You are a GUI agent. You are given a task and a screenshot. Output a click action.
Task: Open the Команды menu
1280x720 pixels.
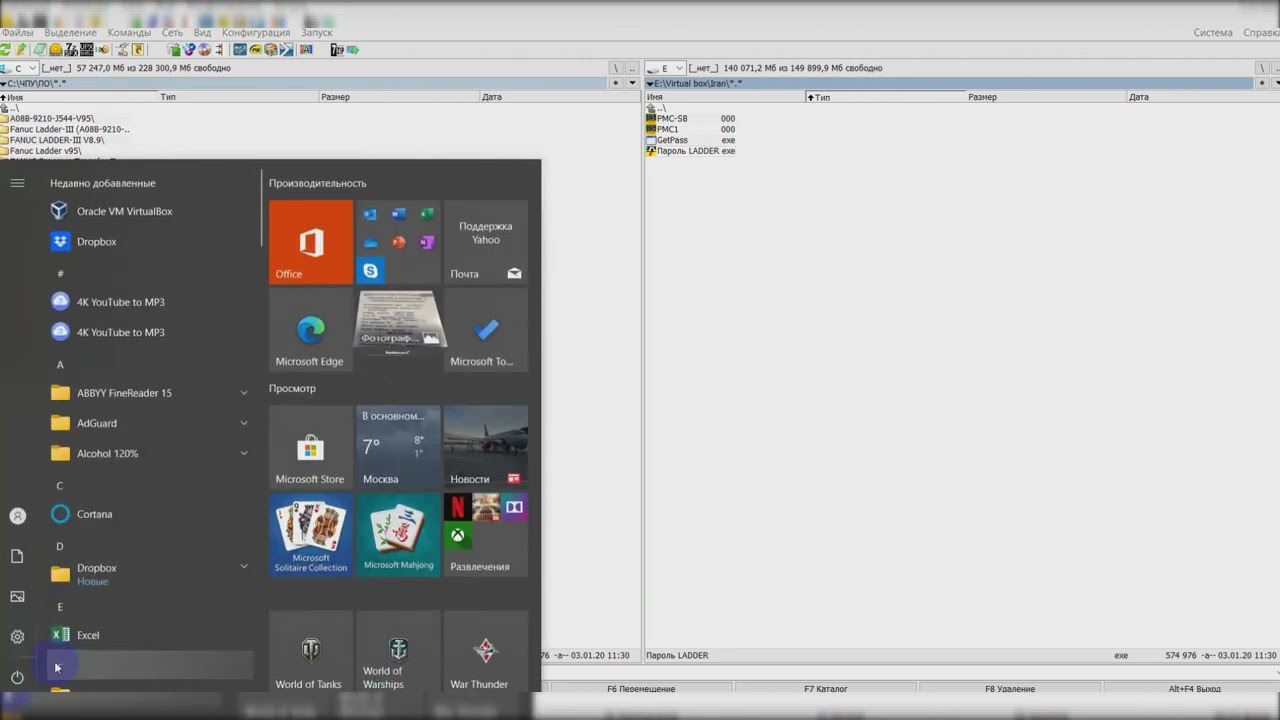pyautogui.click(x=129, y=33)
